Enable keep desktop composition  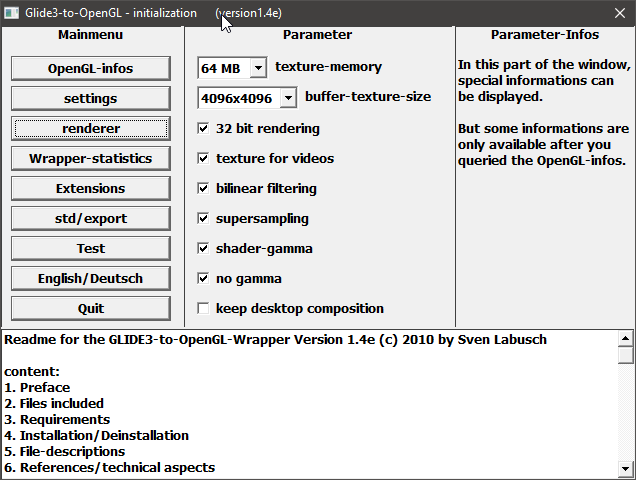[204, 309]
